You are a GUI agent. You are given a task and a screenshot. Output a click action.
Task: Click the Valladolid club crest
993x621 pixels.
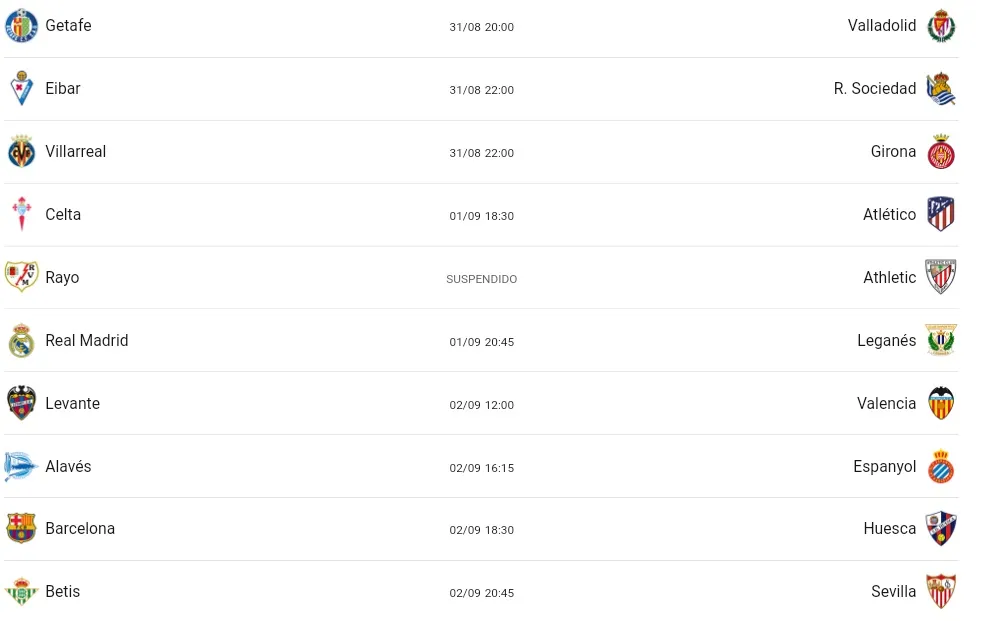(940, 26)
